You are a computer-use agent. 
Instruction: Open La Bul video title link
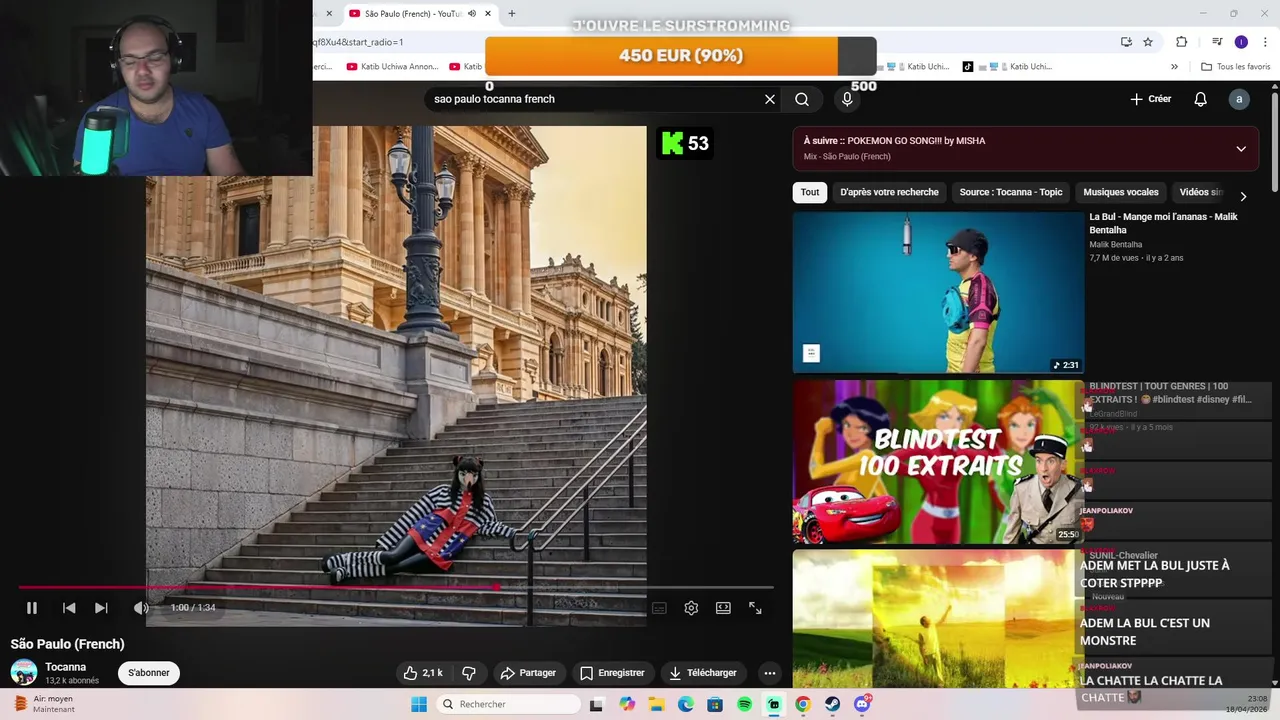click(x=1163, y=223)
